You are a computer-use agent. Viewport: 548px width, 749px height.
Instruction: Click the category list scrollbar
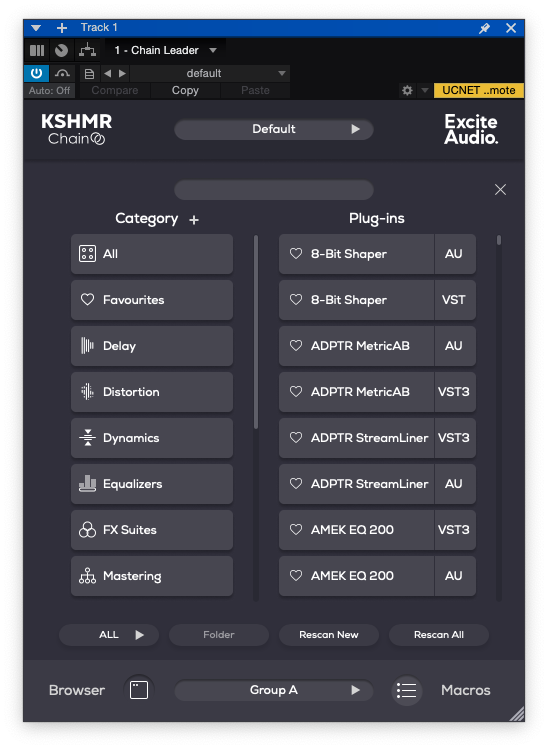pos(256,332)
